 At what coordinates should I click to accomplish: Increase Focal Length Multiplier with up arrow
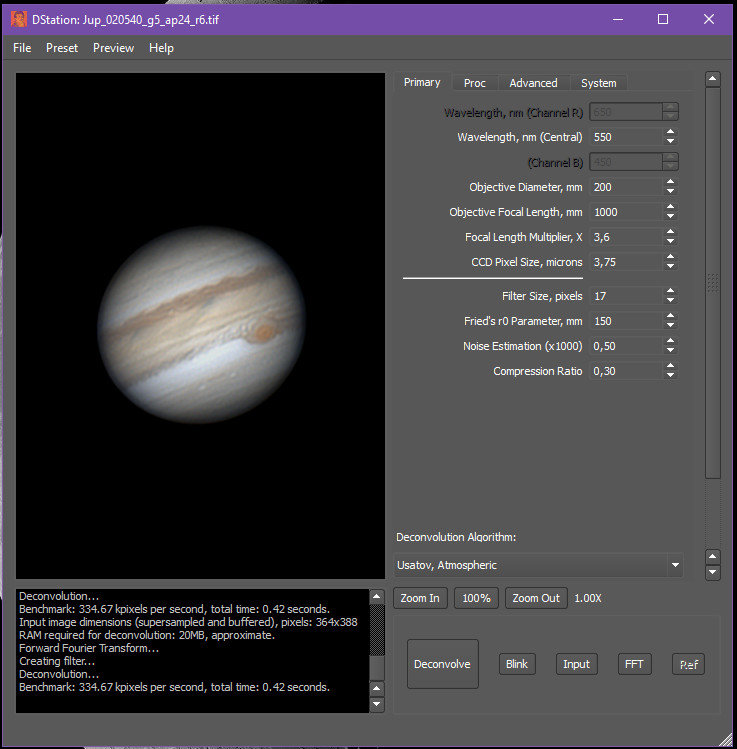pos(671,232)
